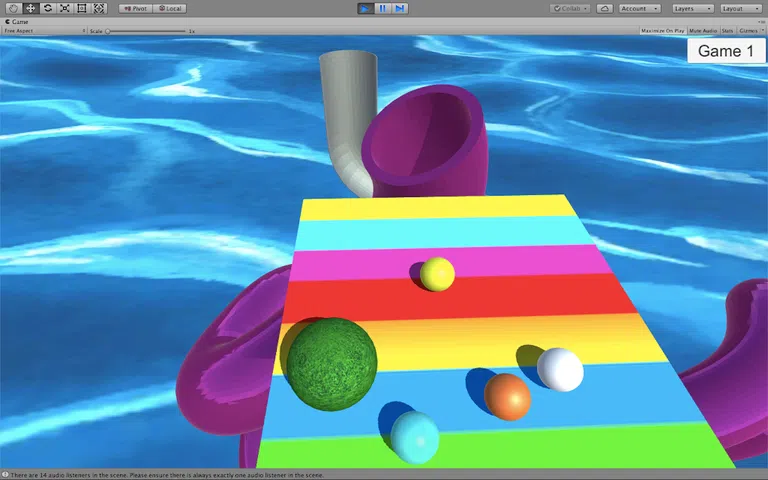Select the Game tab
The width and height of the screenshot is (768, 480).
click(x=17, y=22)
